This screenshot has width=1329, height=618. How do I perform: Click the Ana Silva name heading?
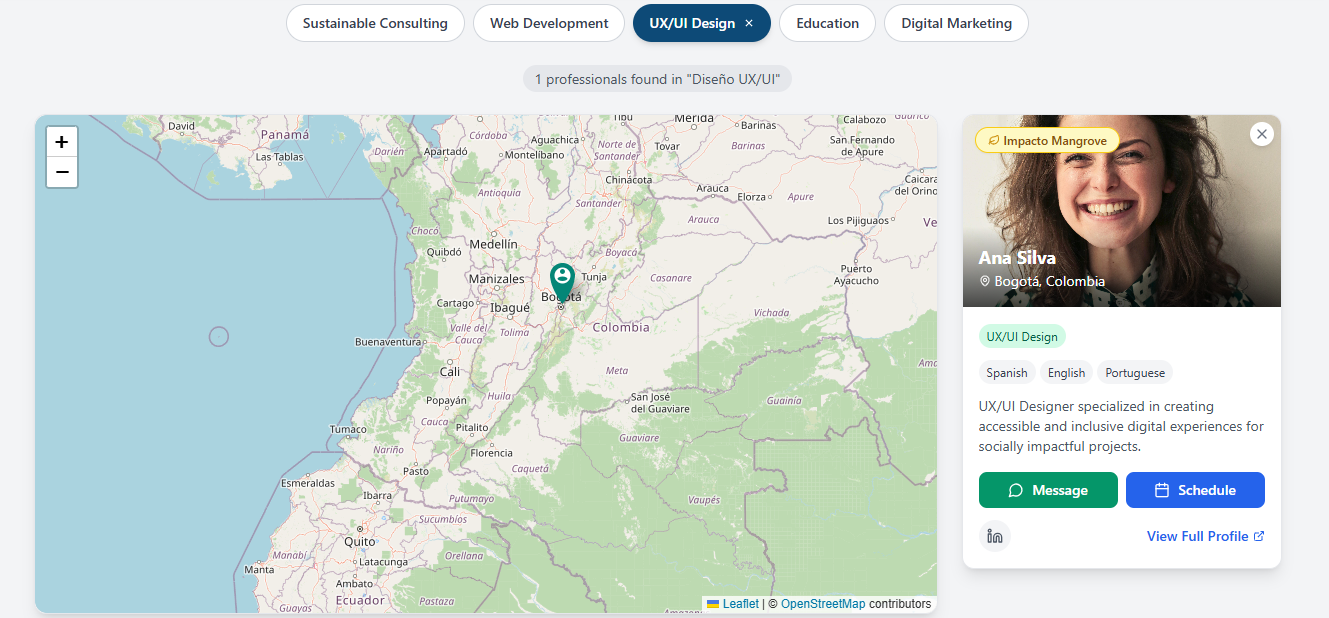coord(1017,258)
